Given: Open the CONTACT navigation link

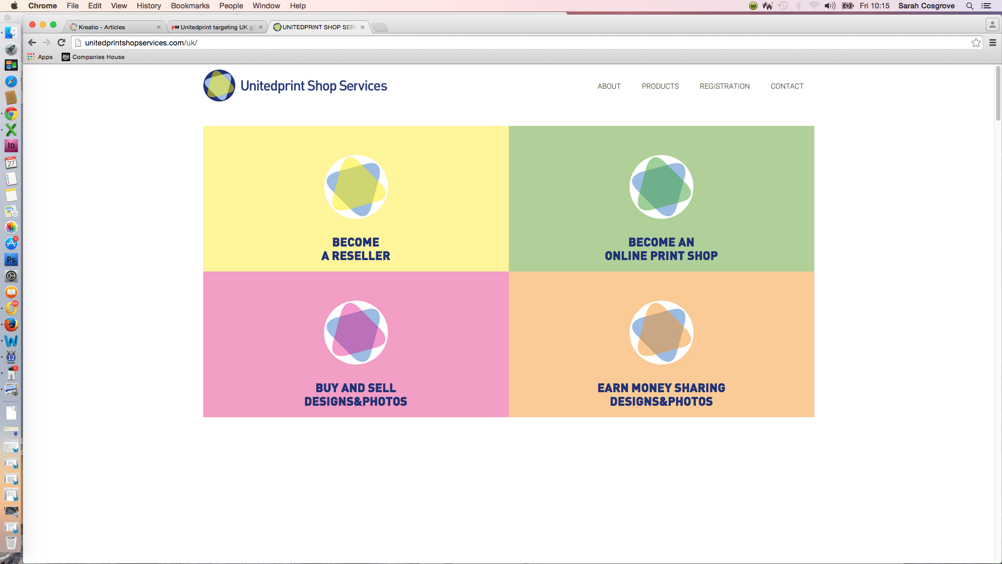Looking at the screenshot, I should [787, 86].
